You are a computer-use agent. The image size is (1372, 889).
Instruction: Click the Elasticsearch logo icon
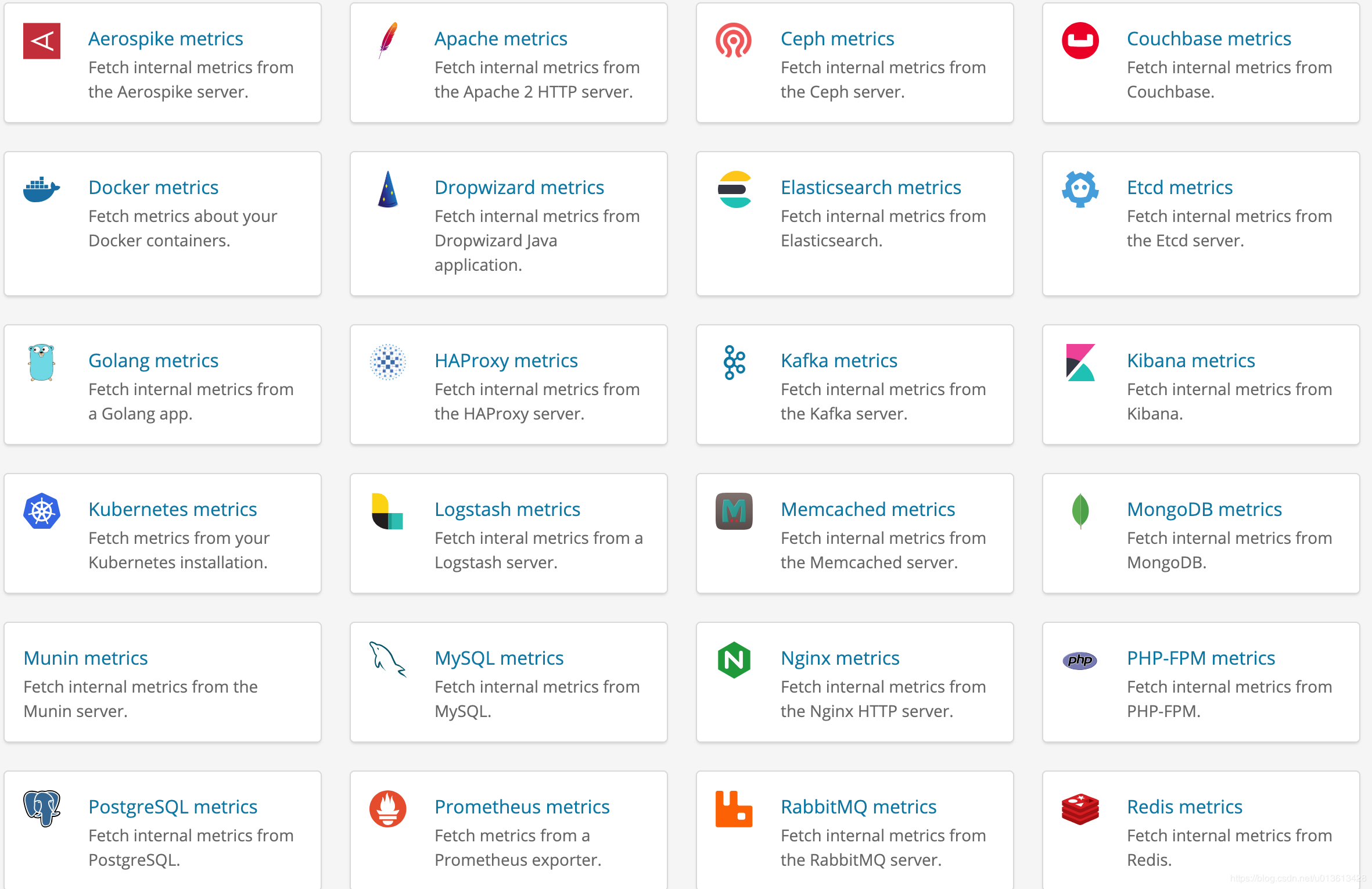(734, 189)
